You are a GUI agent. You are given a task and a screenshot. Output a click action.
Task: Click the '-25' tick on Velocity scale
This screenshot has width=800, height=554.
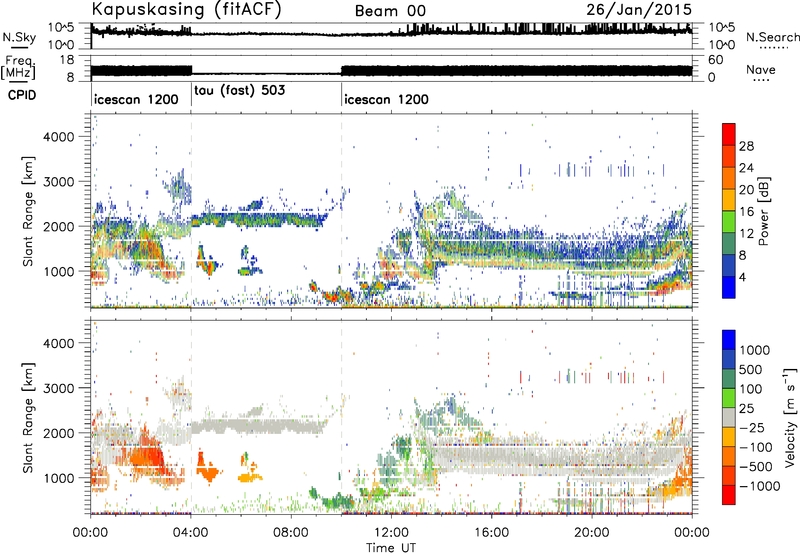coord(754,427)
